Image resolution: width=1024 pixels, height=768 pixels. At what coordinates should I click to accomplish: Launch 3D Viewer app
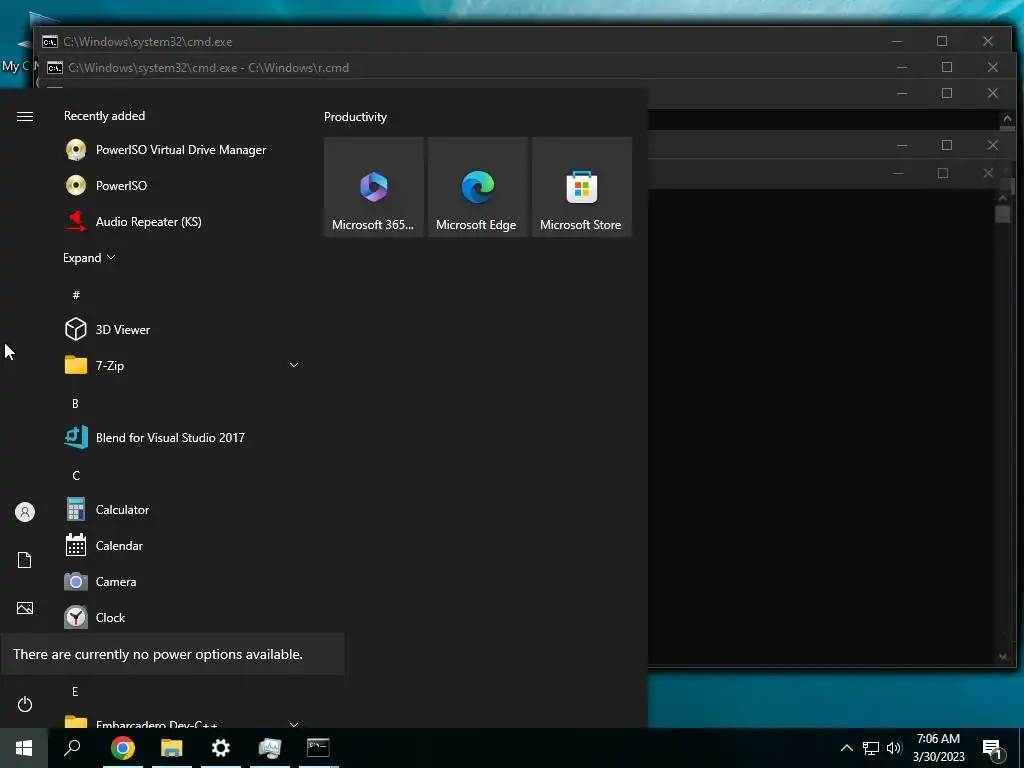coord(181,329)
